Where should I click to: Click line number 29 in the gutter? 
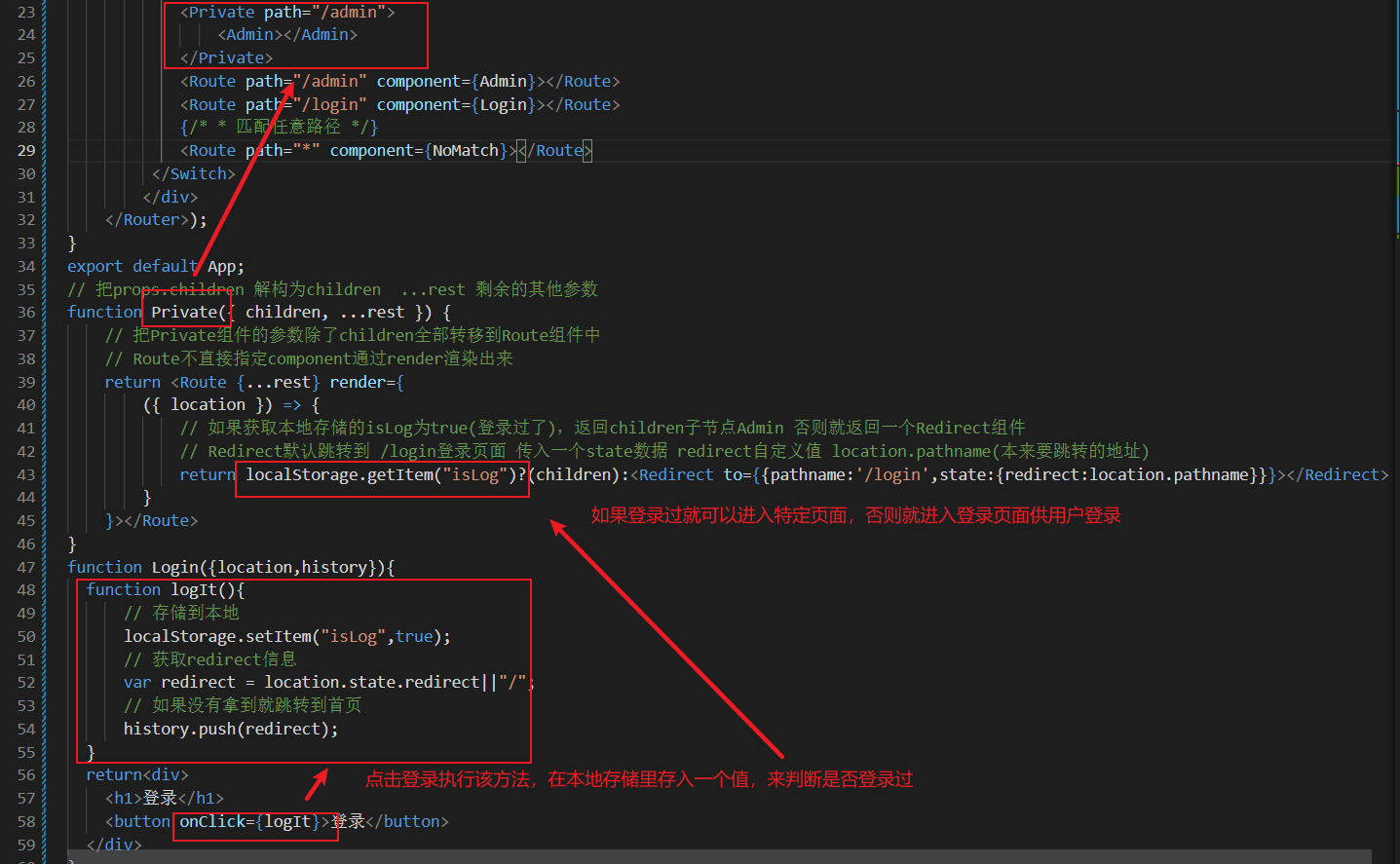[x=26, y=150]
